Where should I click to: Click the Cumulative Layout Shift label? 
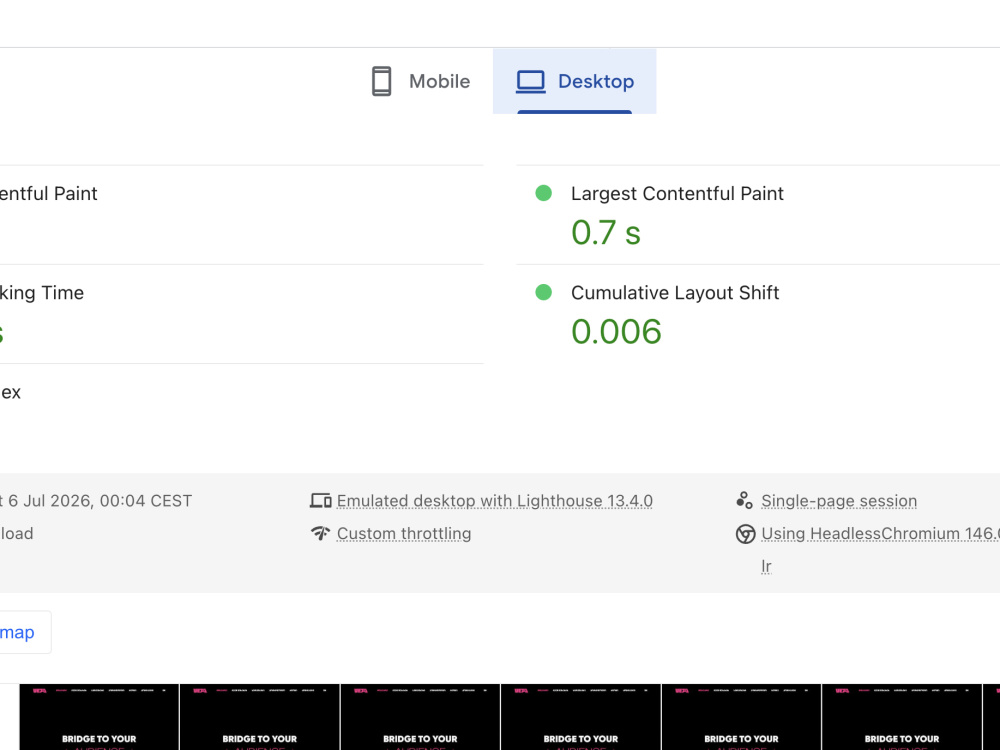(x=675, y=293)
